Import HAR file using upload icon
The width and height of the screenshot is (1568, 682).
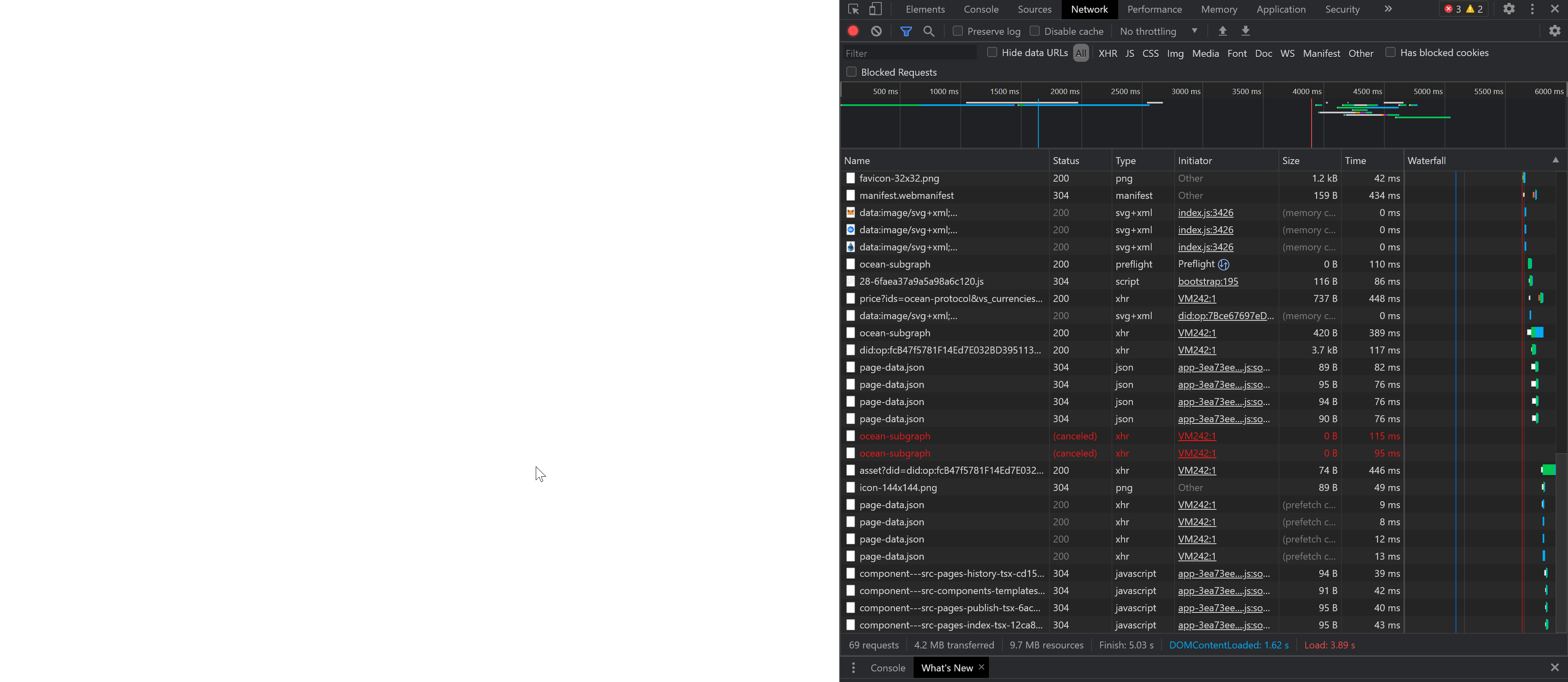coord(1222,31)
